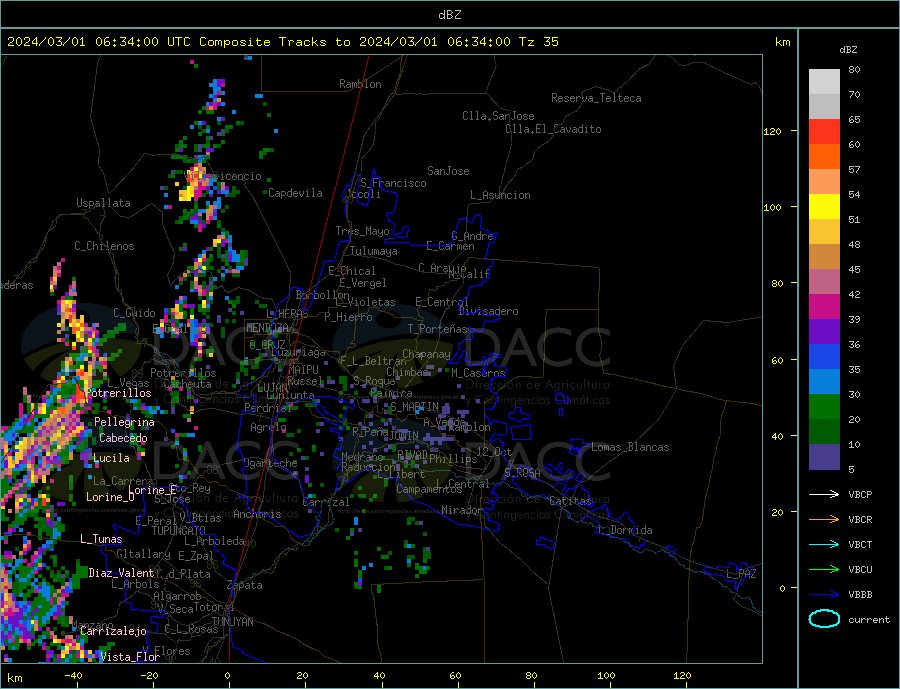900x689 pixels.
Task: Pick the bright green 20-30 dBZ swatch
Action: point(824,407)
